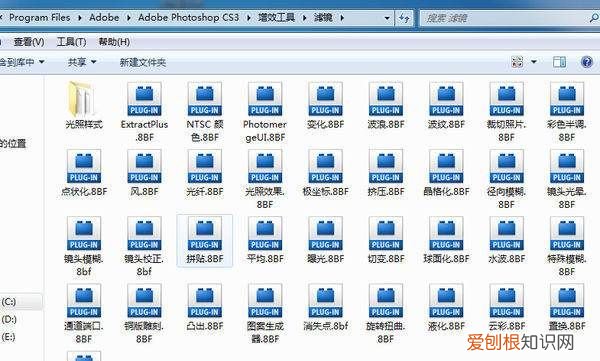The image size is (600, 361).
Task: Select the 云彩.8BF plug-in file
Action: coord(506,307)
